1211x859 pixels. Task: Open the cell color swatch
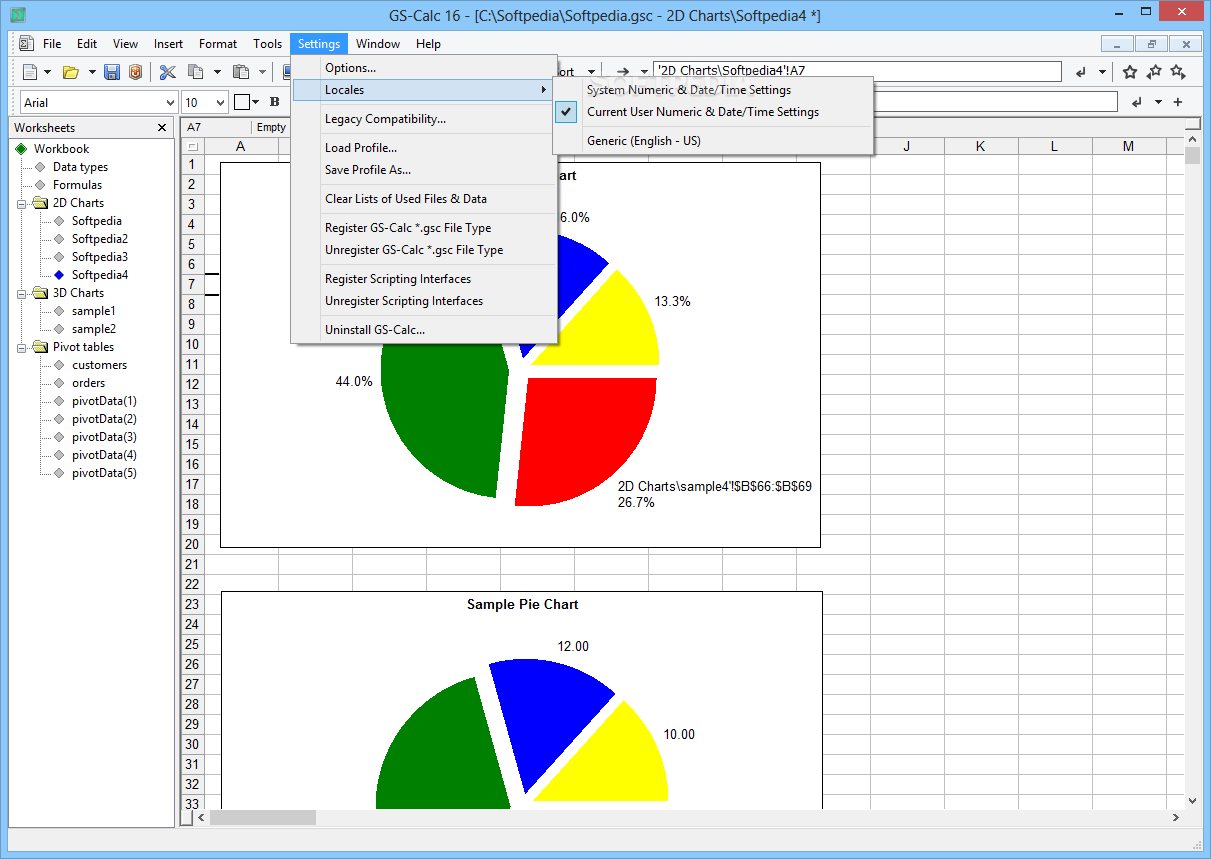point(241,102)
